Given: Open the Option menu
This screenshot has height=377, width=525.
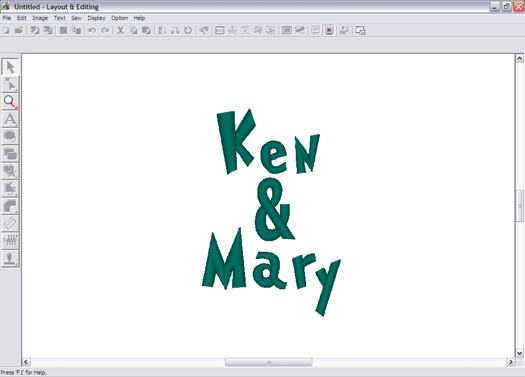Looking at the screenshot, I should (x=120, y=18).
